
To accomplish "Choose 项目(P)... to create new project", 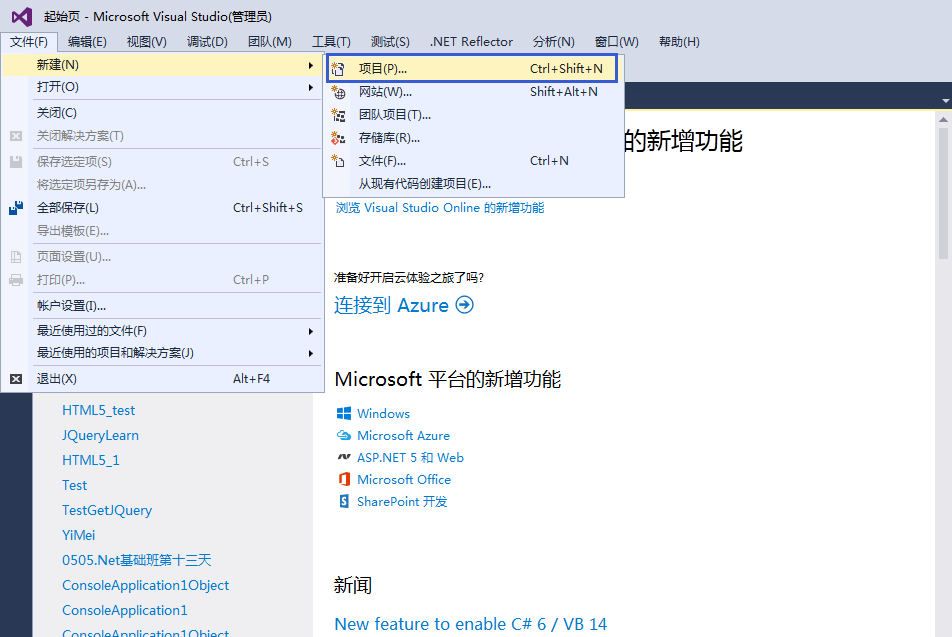I will click(472, 69).
